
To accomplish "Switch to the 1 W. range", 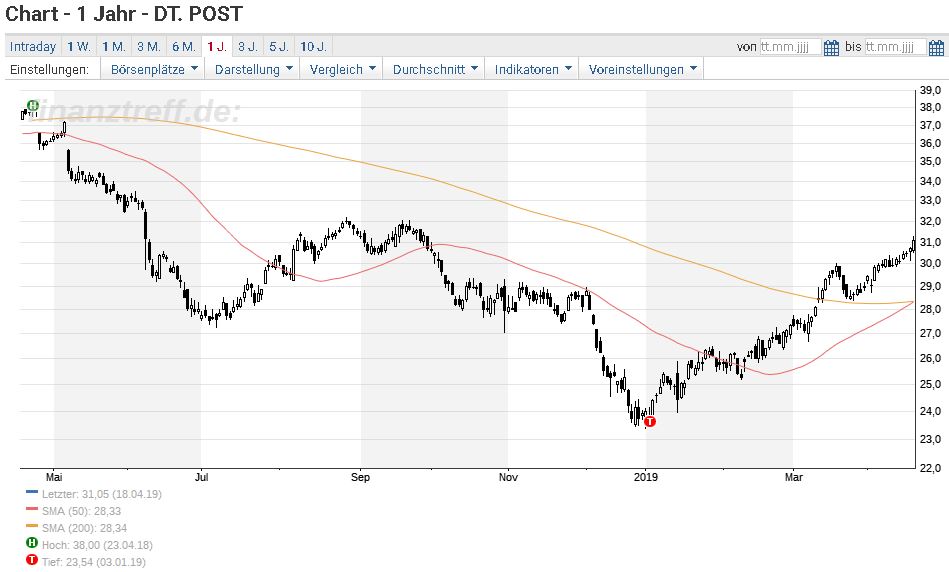I will tap(79, 47).
